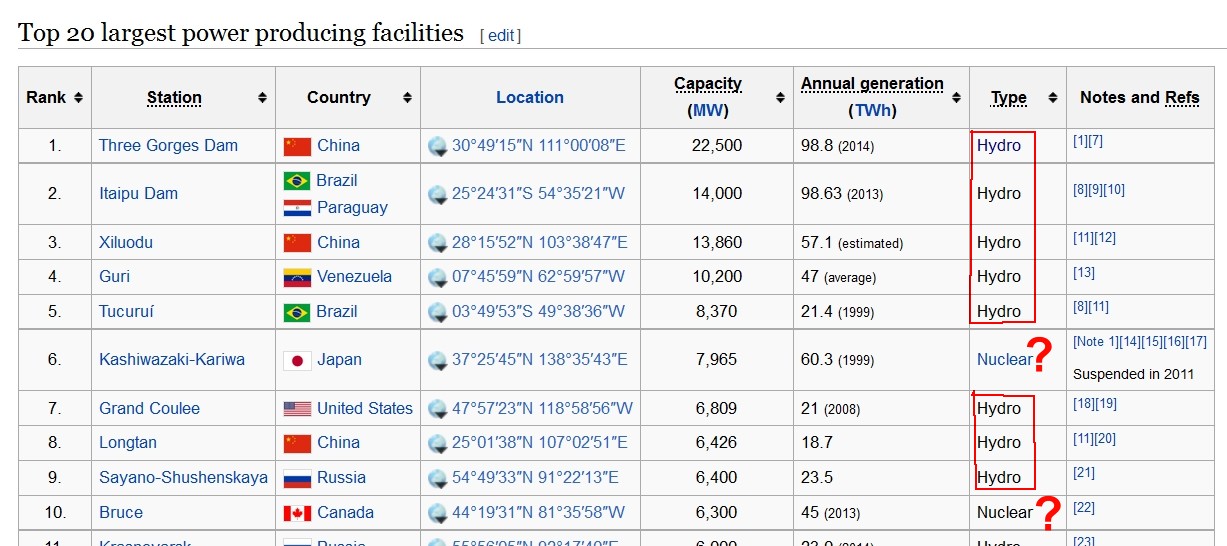Sort table by Country column arrows
This screenshot has height=546, width=1227.
pos(407,97)
